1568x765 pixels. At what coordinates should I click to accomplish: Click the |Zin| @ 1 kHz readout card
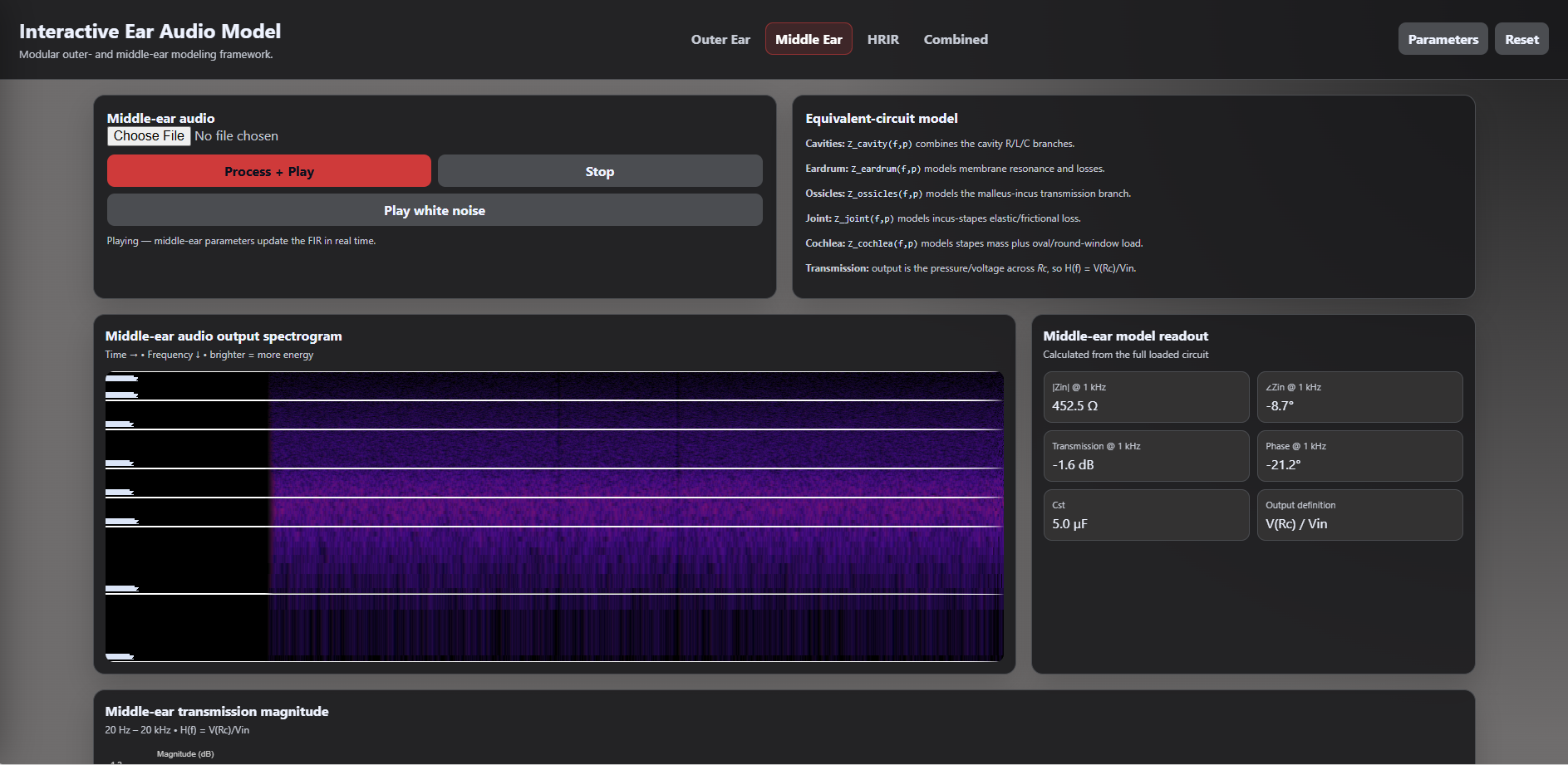click(1146, 397)
